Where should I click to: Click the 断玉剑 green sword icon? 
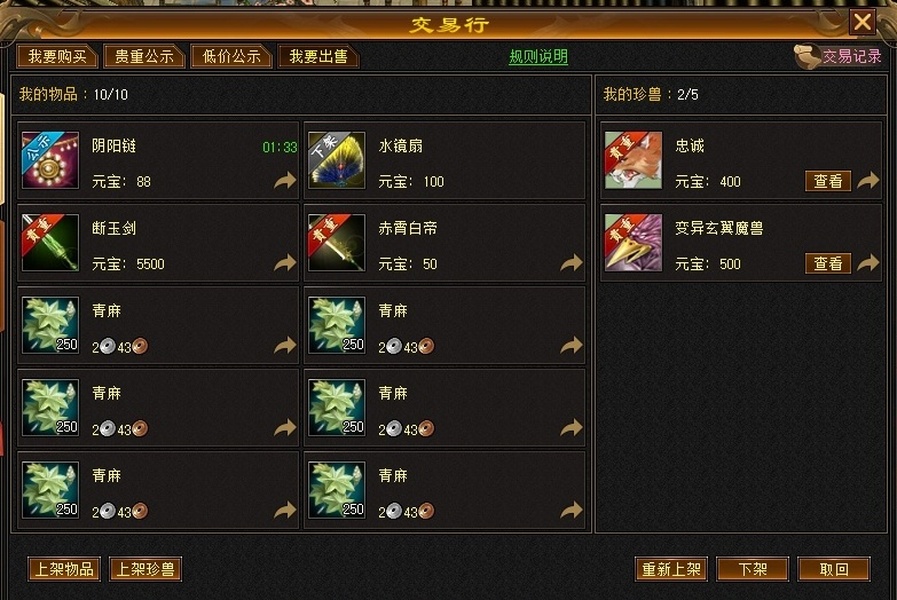(50, 243)
